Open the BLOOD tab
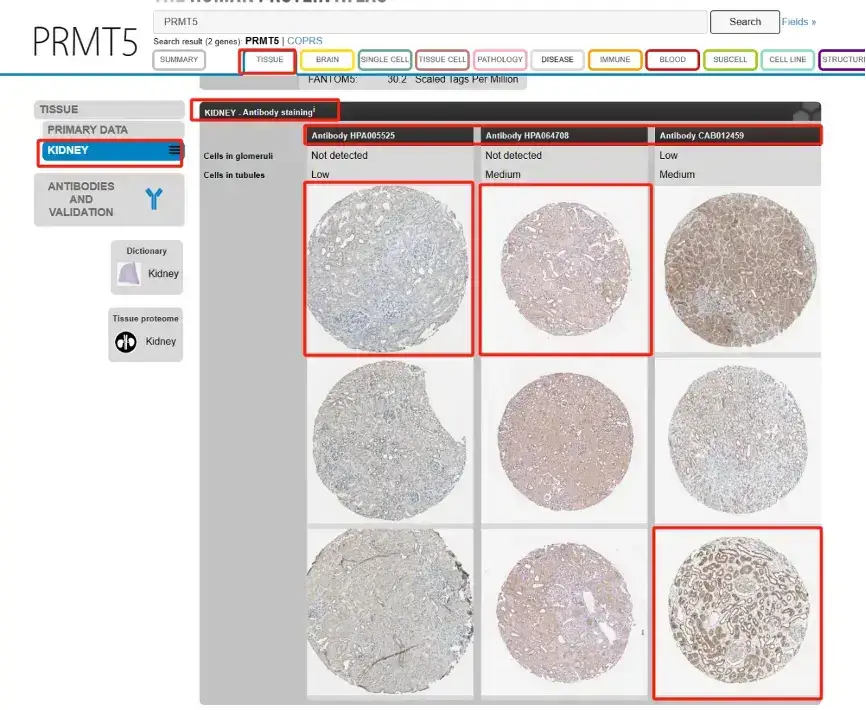Image resolution: width=866 pixels, height=710 pixels. pyautogui.click(x=672, y=60)
